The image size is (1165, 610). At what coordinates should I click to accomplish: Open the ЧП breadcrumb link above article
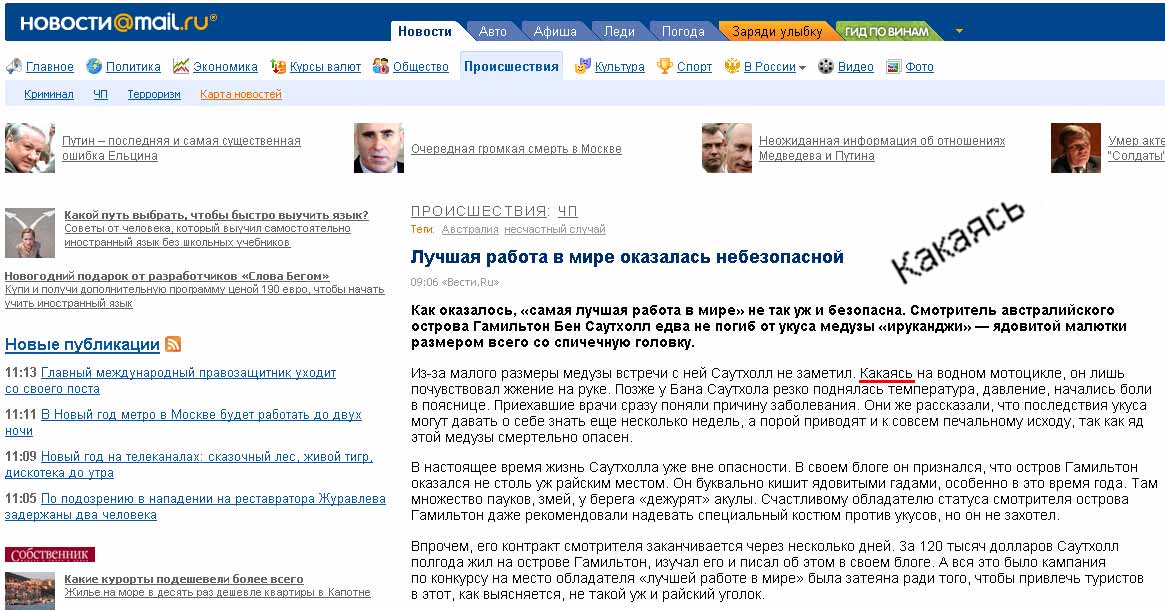(568, 212)
